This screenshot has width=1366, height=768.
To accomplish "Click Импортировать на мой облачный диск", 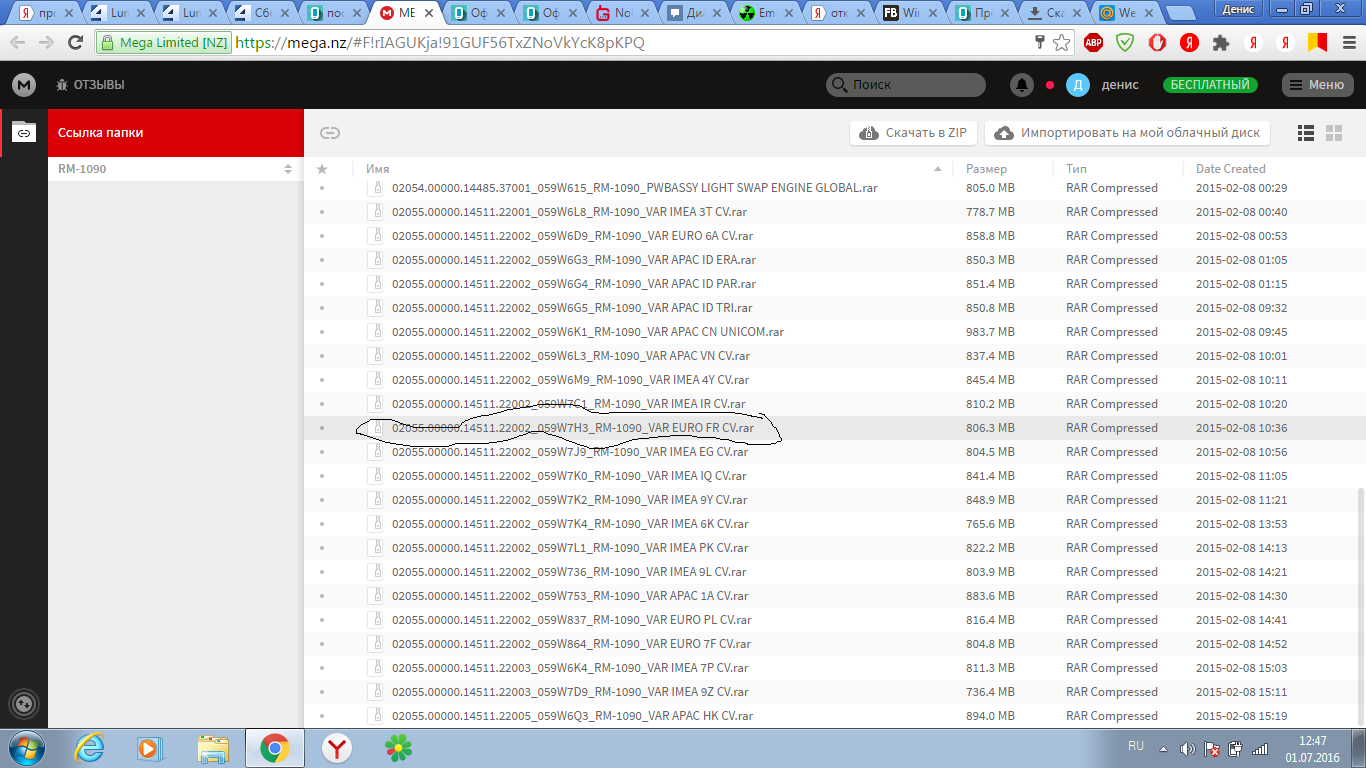I will pyautogui.click(x=1127, y=133).
